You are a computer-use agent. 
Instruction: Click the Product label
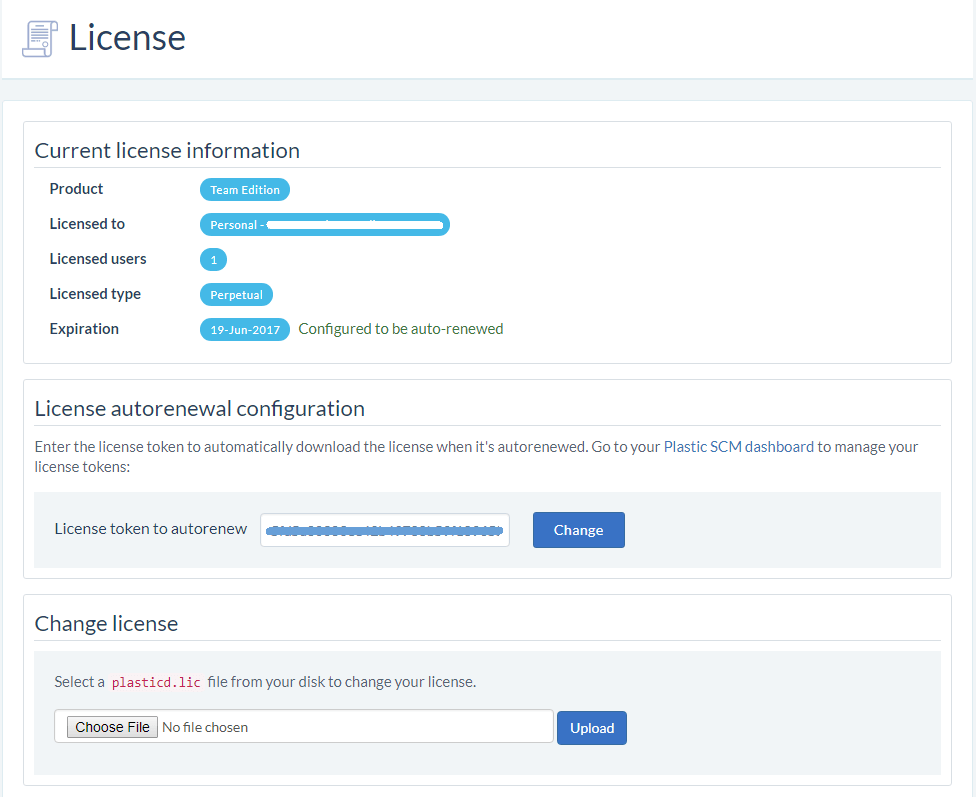click(76, 189)
